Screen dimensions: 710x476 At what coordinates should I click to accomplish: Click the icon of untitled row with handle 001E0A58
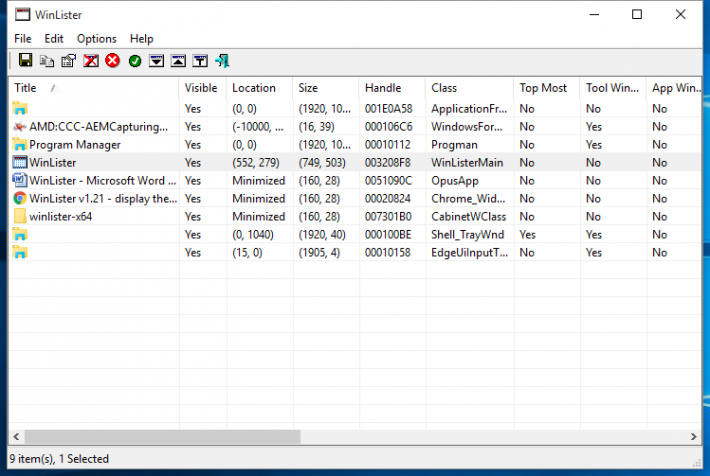click(x=20, y=108)
